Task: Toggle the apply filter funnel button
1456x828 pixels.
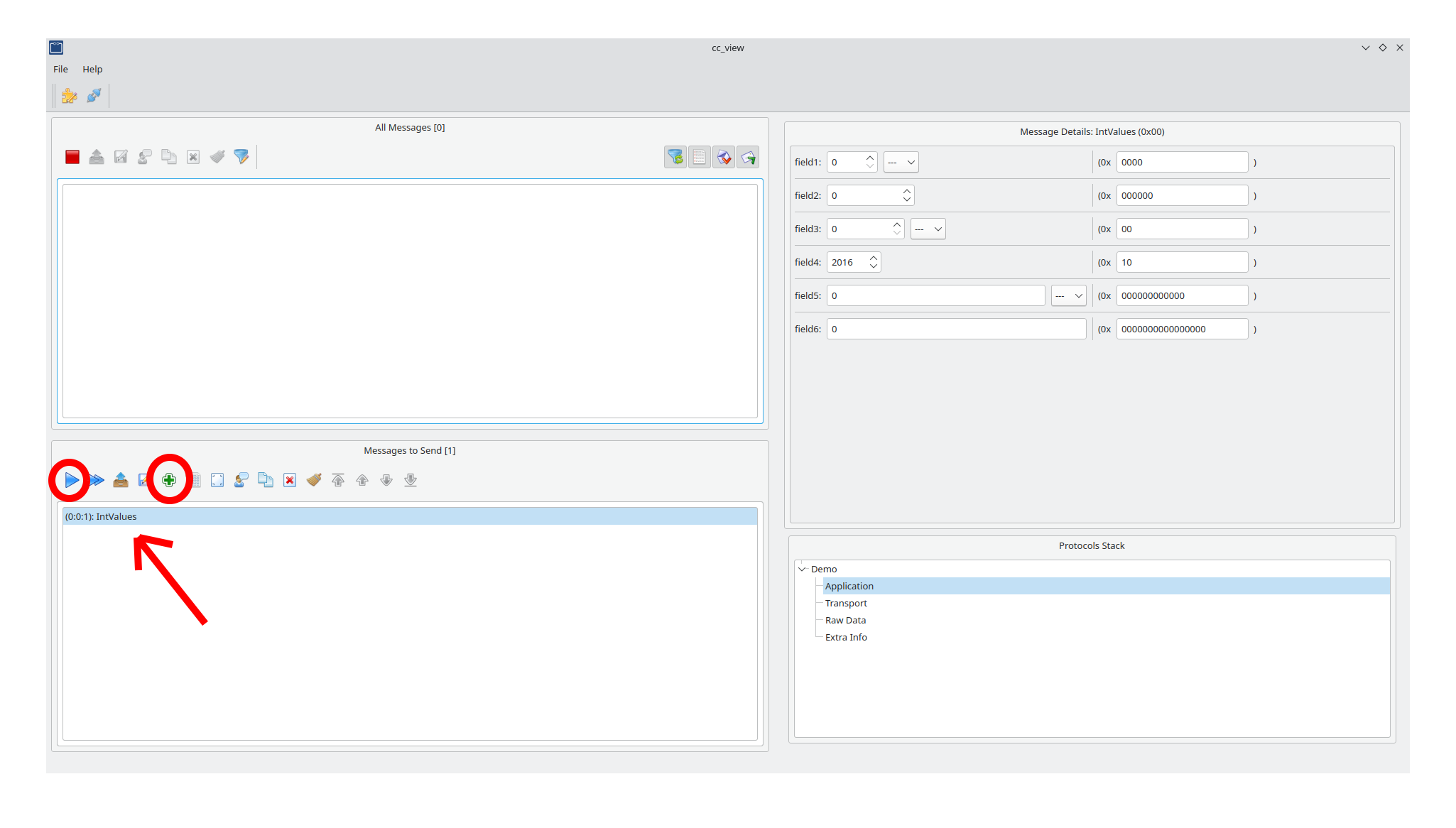Action: [675, 157]
